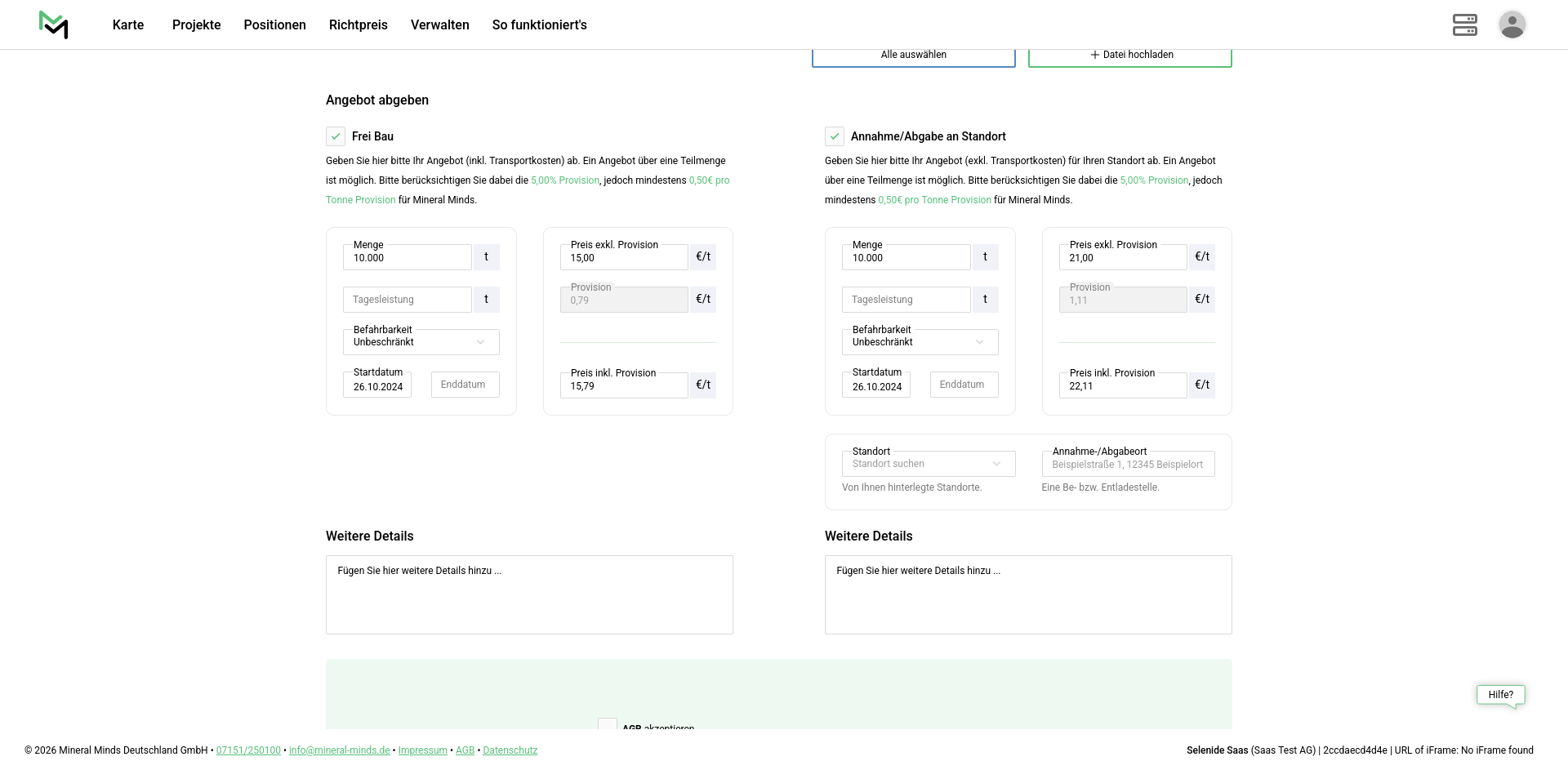
Task: Open the Richtpreis menu item
Action: tap(358, 24)
